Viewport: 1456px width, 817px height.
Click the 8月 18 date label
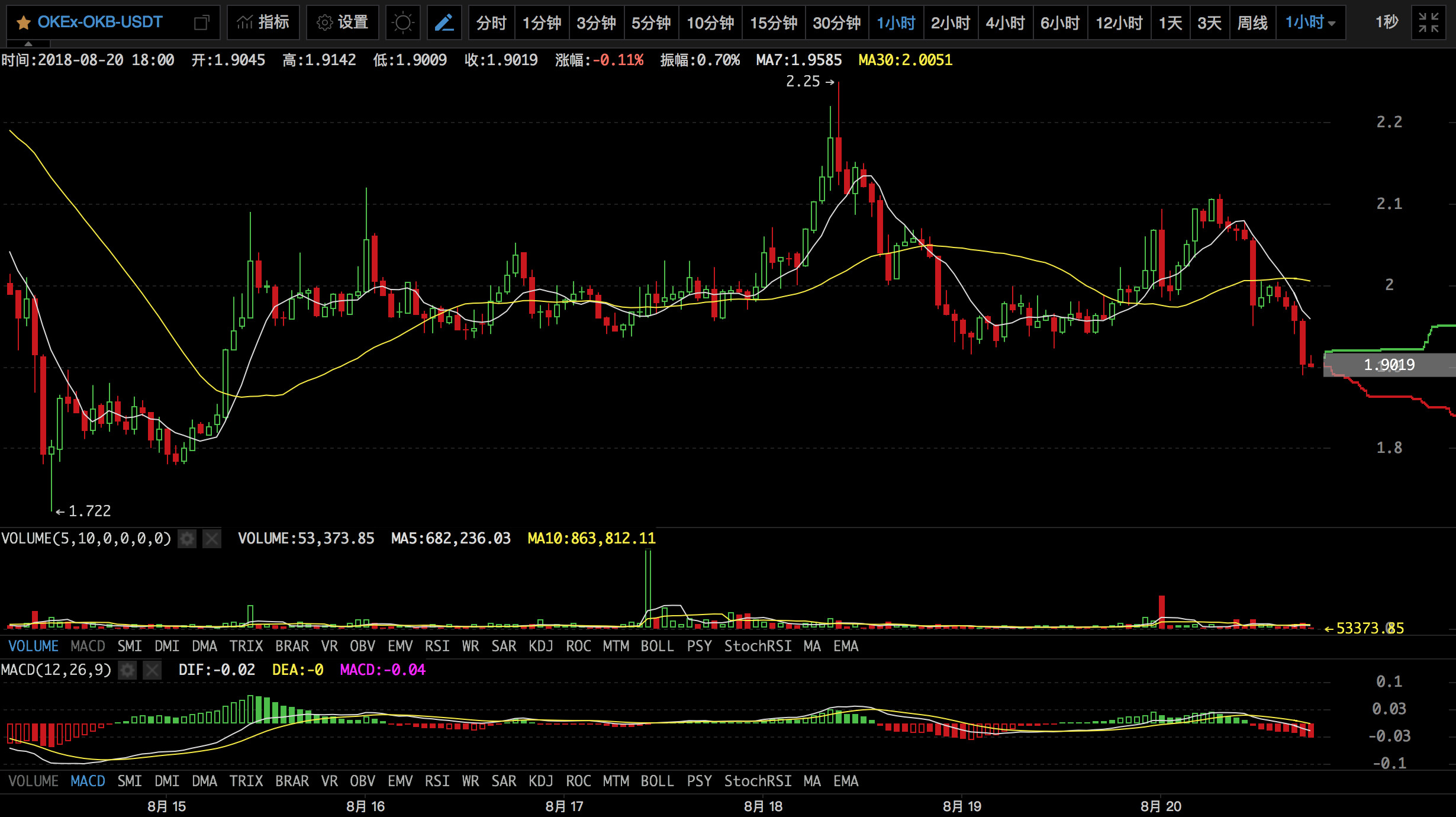click(764, 806)
